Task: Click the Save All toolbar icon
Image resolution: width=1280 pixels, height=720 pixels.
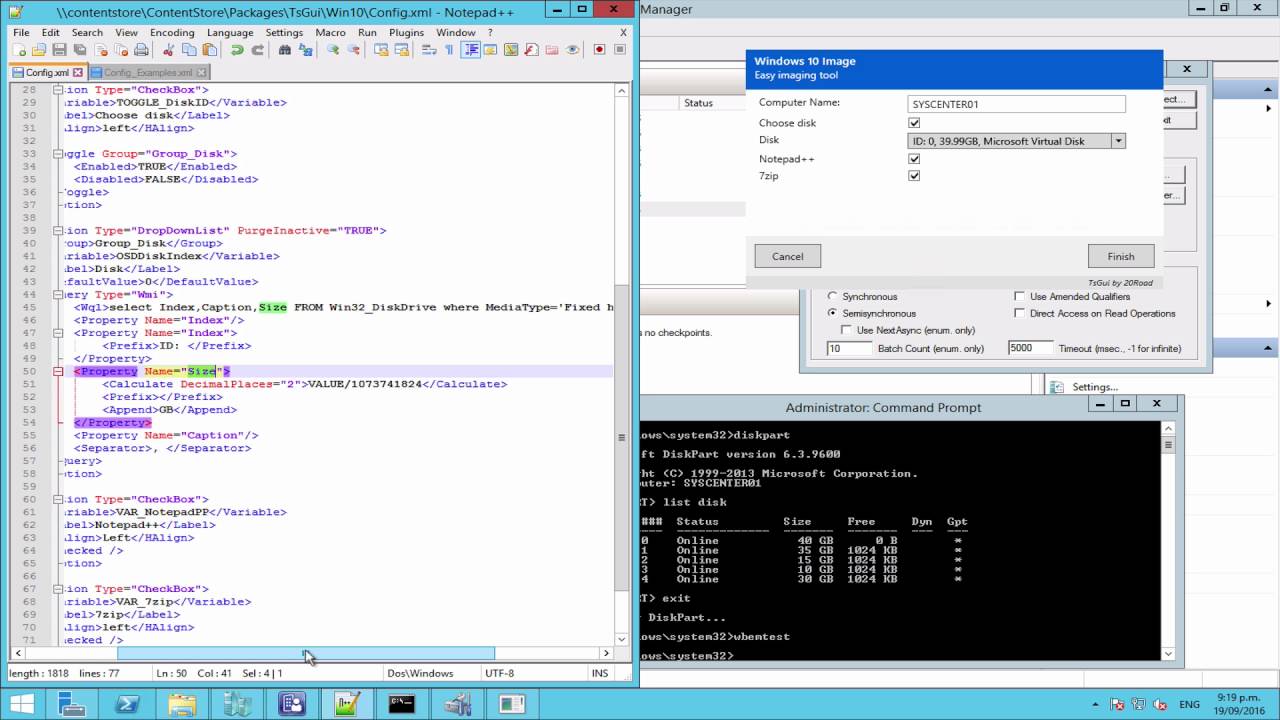Action: pos(79,50)
